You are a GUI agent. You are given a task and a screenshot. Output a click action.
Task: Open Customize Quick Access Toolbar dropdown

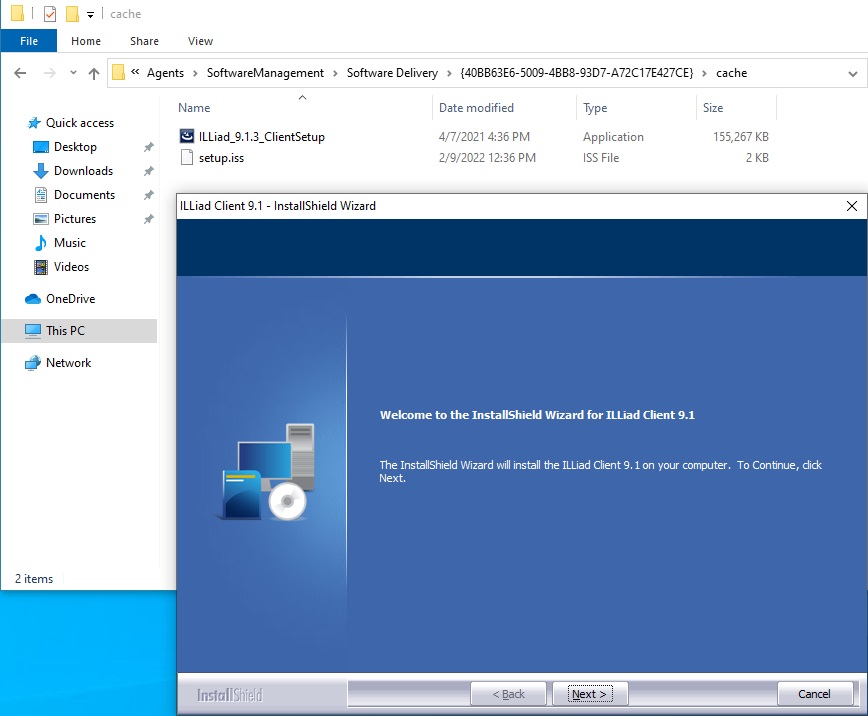point(90,15)
